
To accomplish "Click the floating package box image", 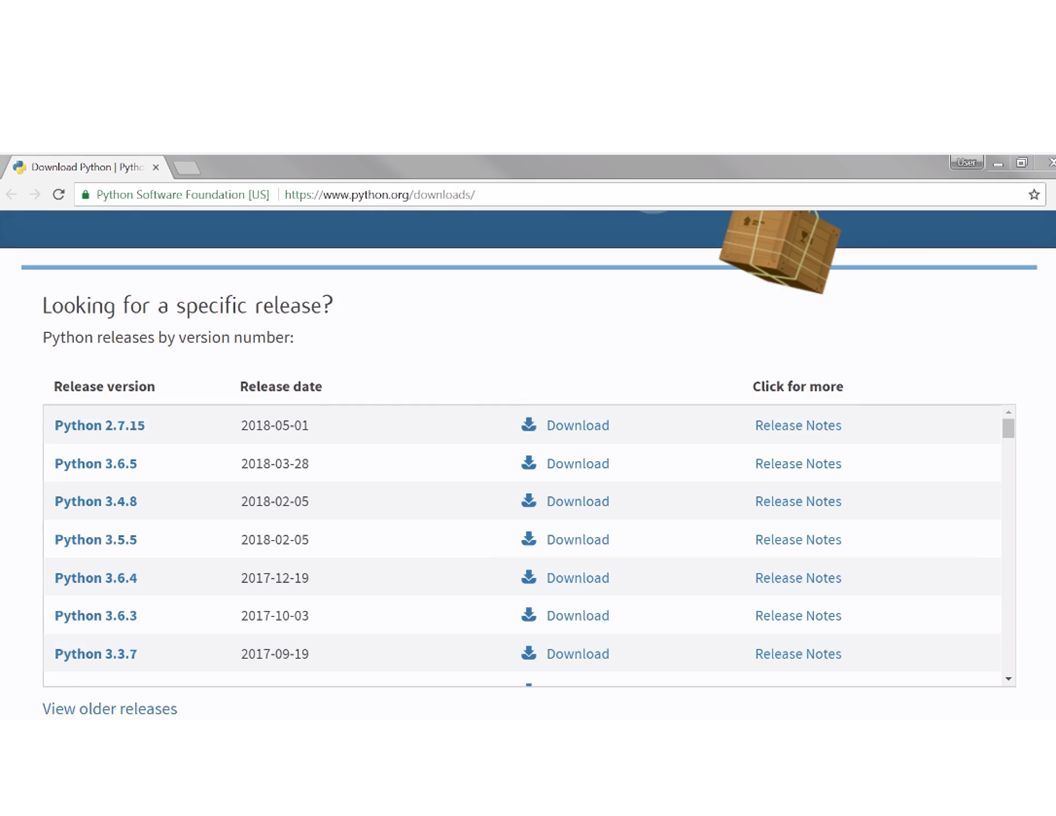I will point(780,251).
